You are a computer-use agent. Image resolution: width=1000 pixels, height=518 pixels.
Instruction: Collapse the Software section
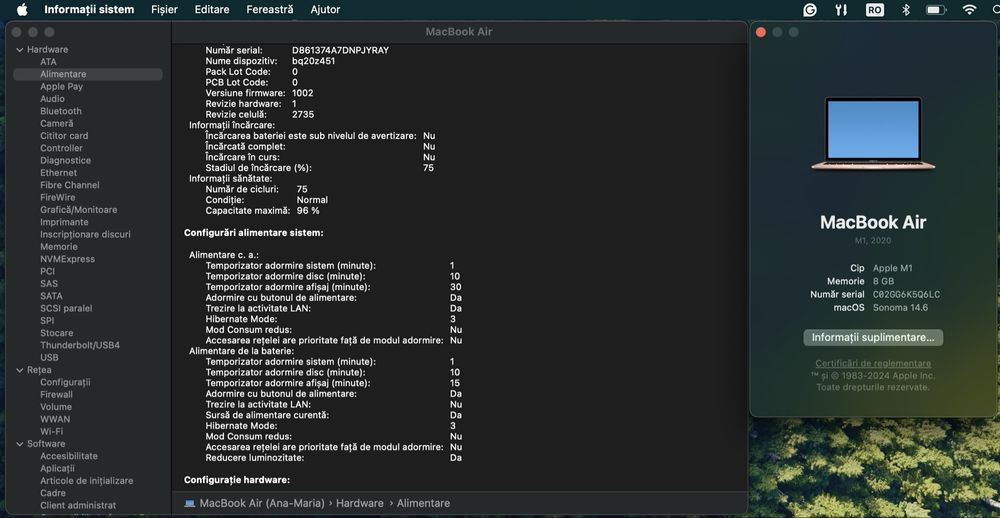pyautogui.click(x=19, y=444)
